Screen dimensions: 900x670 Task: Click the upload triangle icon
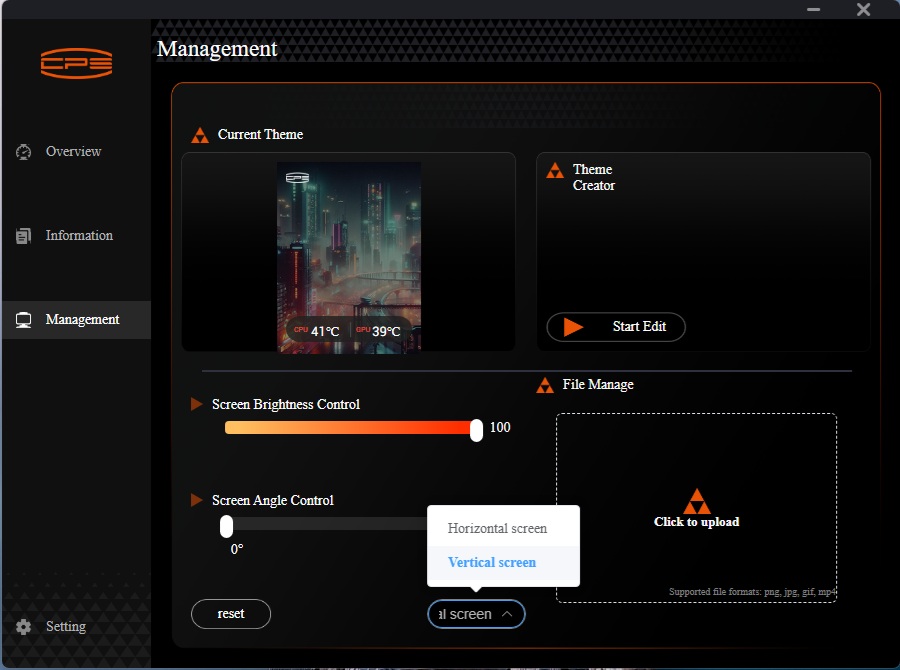pyautogui.click(x=697, y=501)
